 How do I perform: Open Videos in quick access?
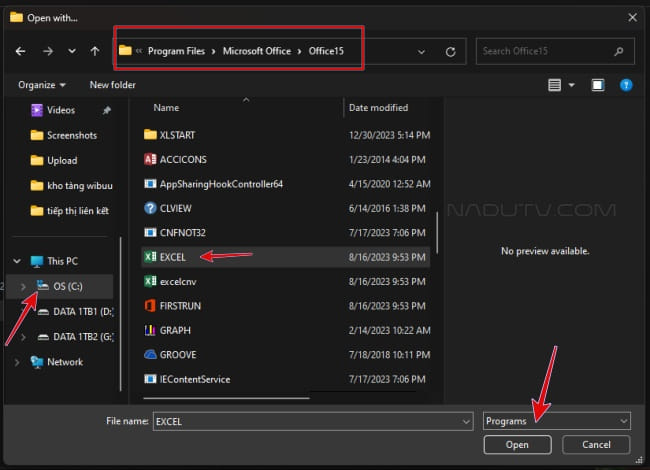[x=61, y=110]
